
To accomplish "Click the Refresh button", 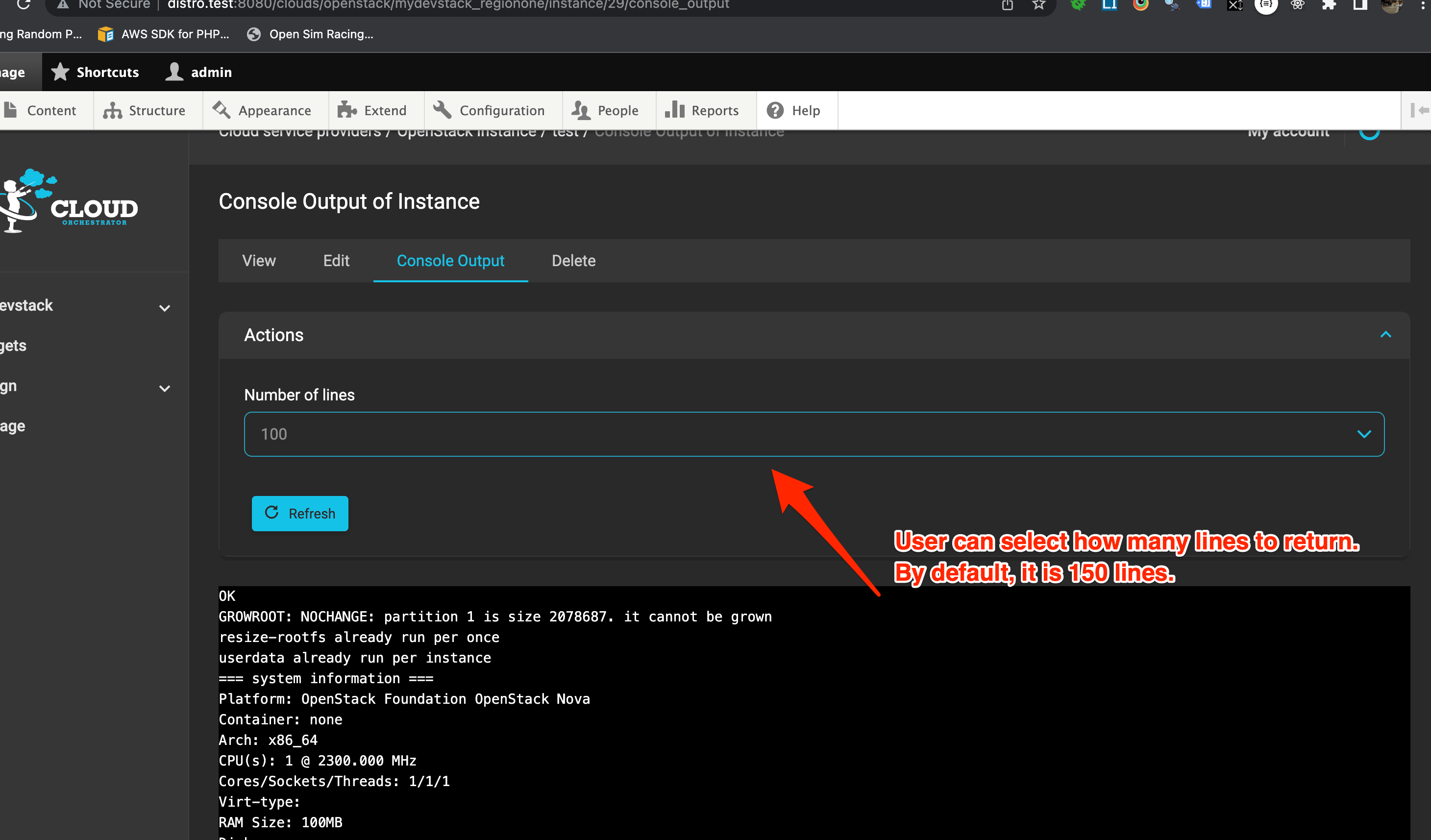I will (300, 513).
